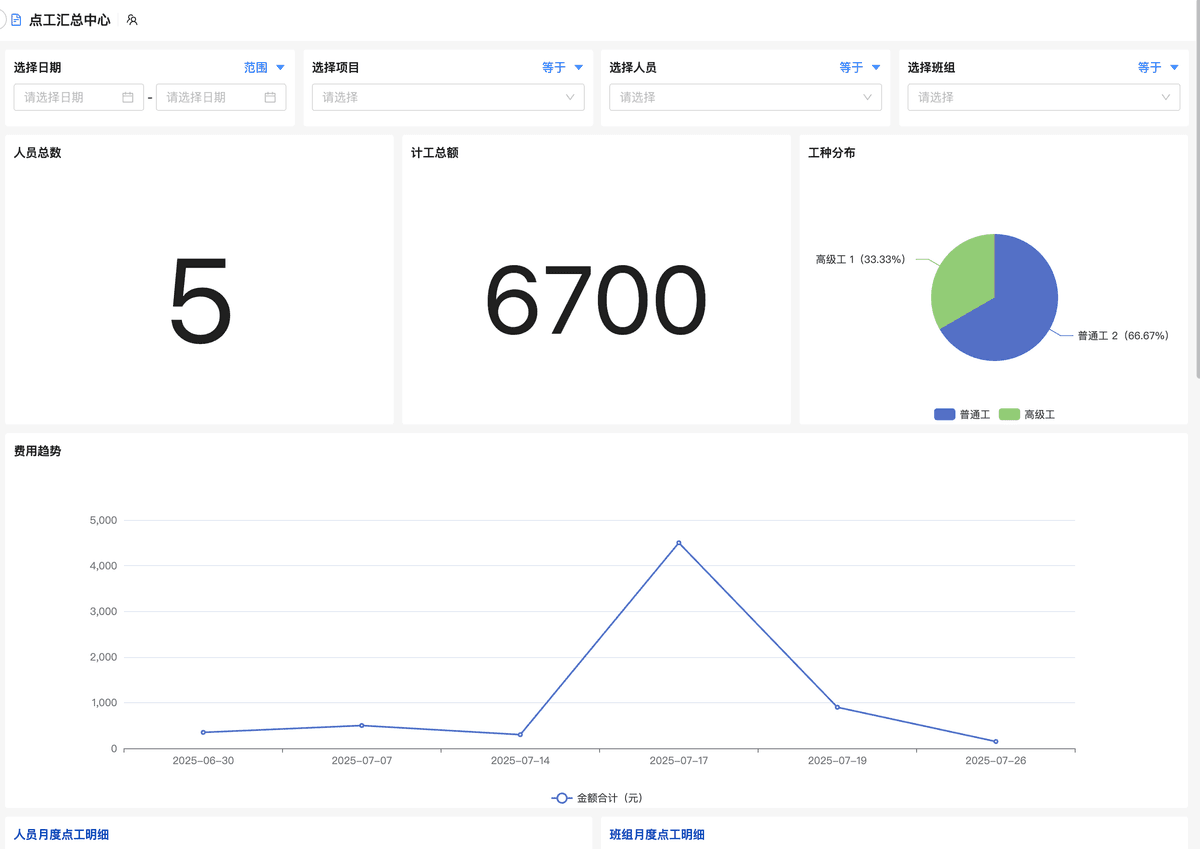The width and height of the screenshot is (1200, 849).
Task: Open the 等于 operator dropdown for 选择班组
Action: coord(1159,67)
